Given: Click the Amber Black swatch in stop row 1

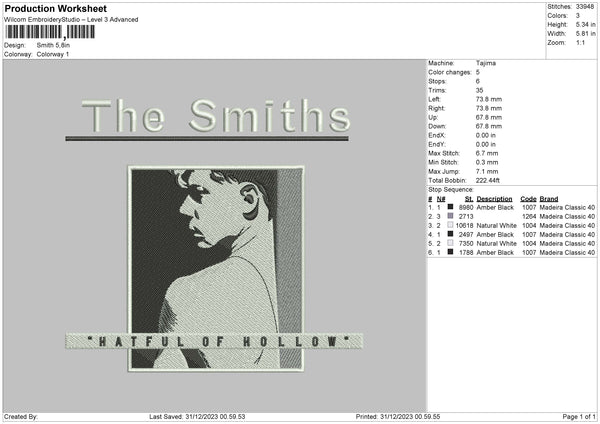Looking at the screenshot, I should click(450, 207).
